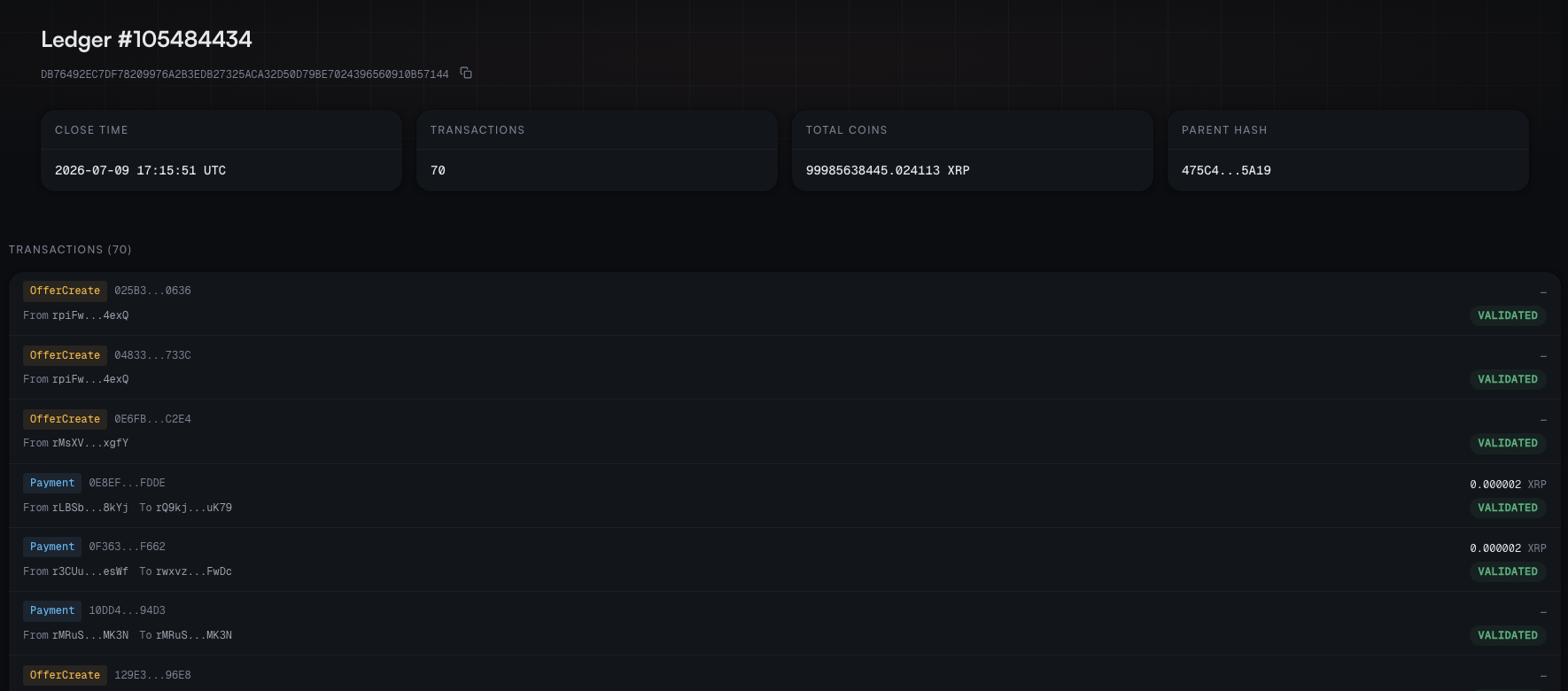Screen dimensions: 1568x691
Task: Click VALIDATED status of transaction 0E6FB...C2E4
Action: [1508, 443]
